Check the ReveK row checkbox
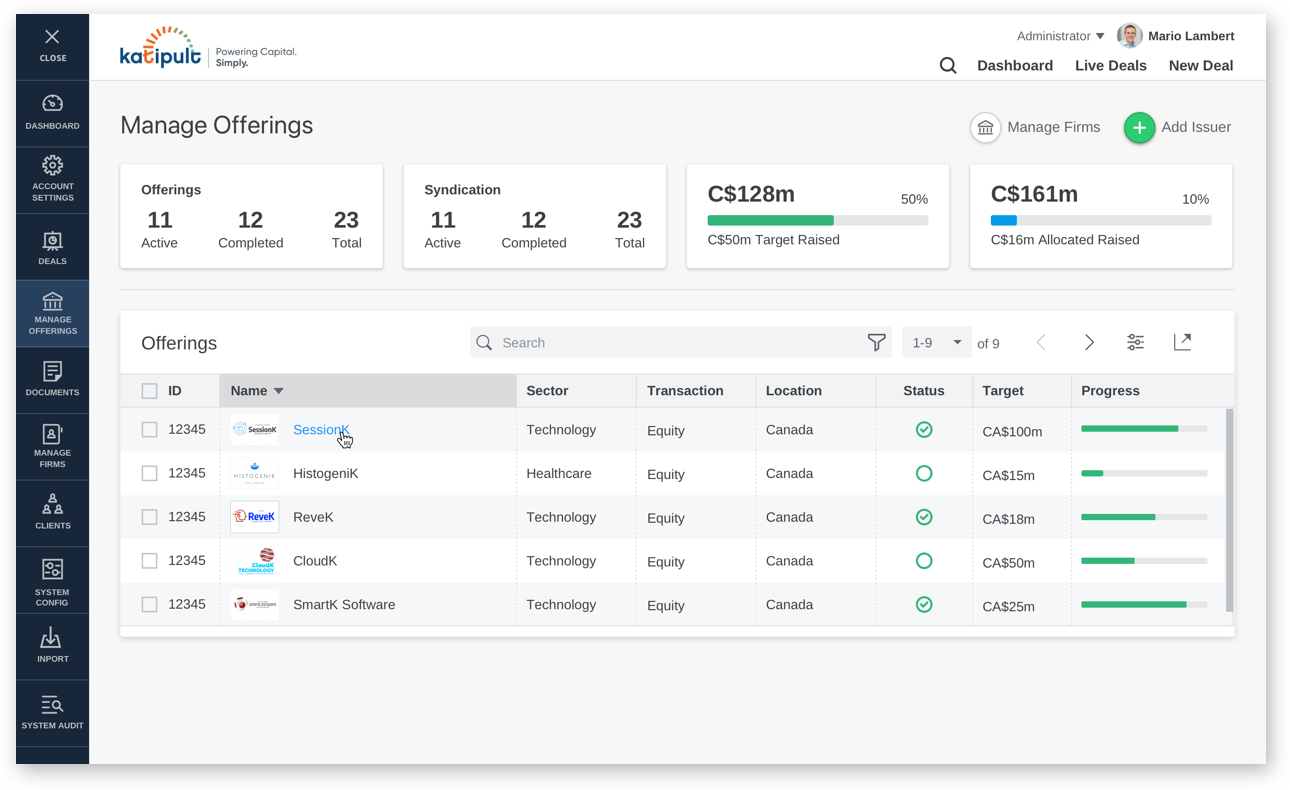Image resolution: width=1290 pixels, height=790 pixels. (x=150, y=517)
